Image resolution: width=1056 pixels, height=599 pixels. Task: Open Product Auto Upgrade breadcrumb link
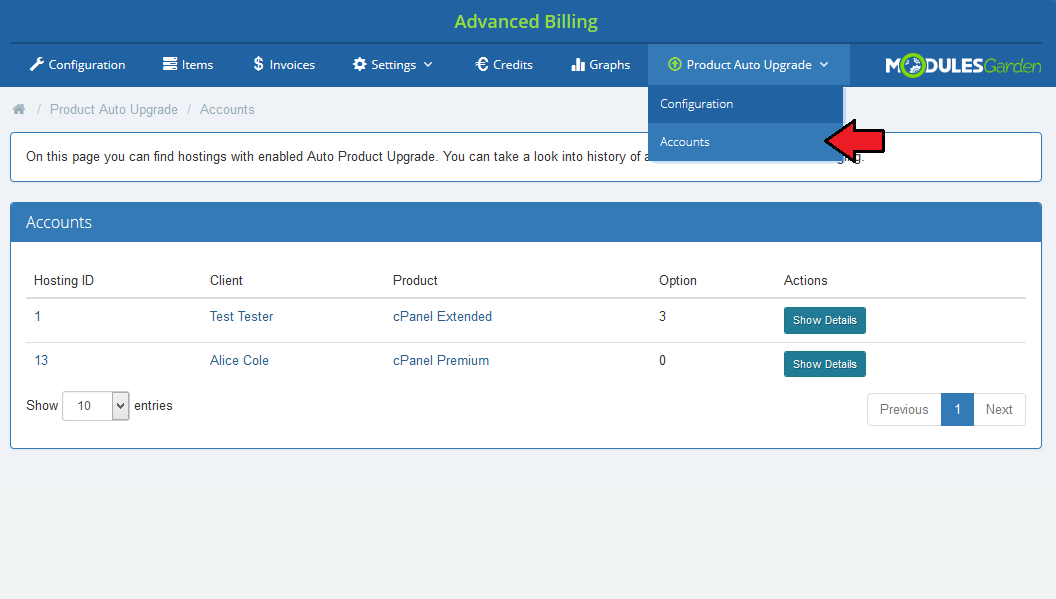pyautogui.click(x=114, y=109)
